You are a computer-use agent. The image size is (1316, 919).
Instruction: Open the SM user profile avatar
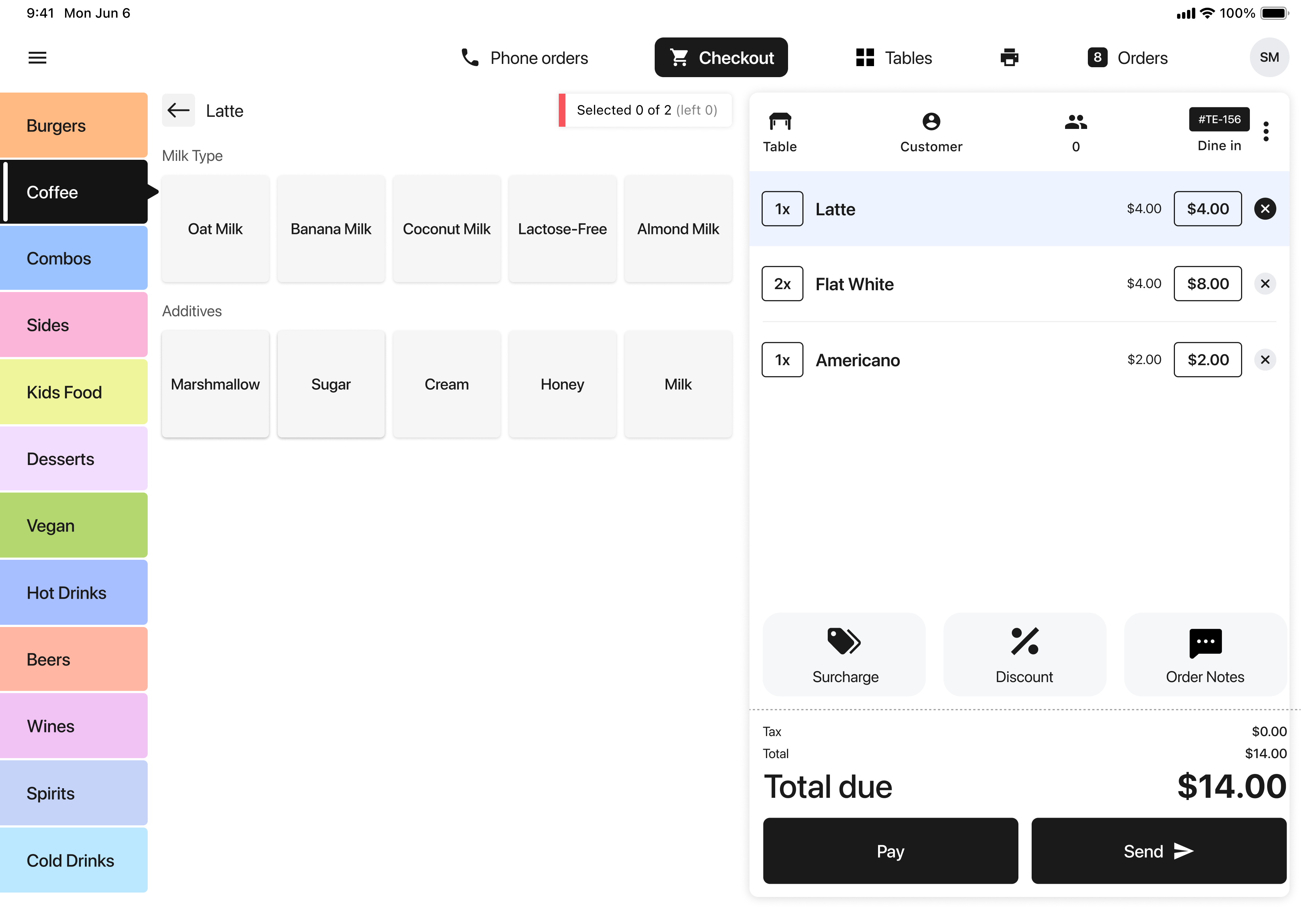1269,57
